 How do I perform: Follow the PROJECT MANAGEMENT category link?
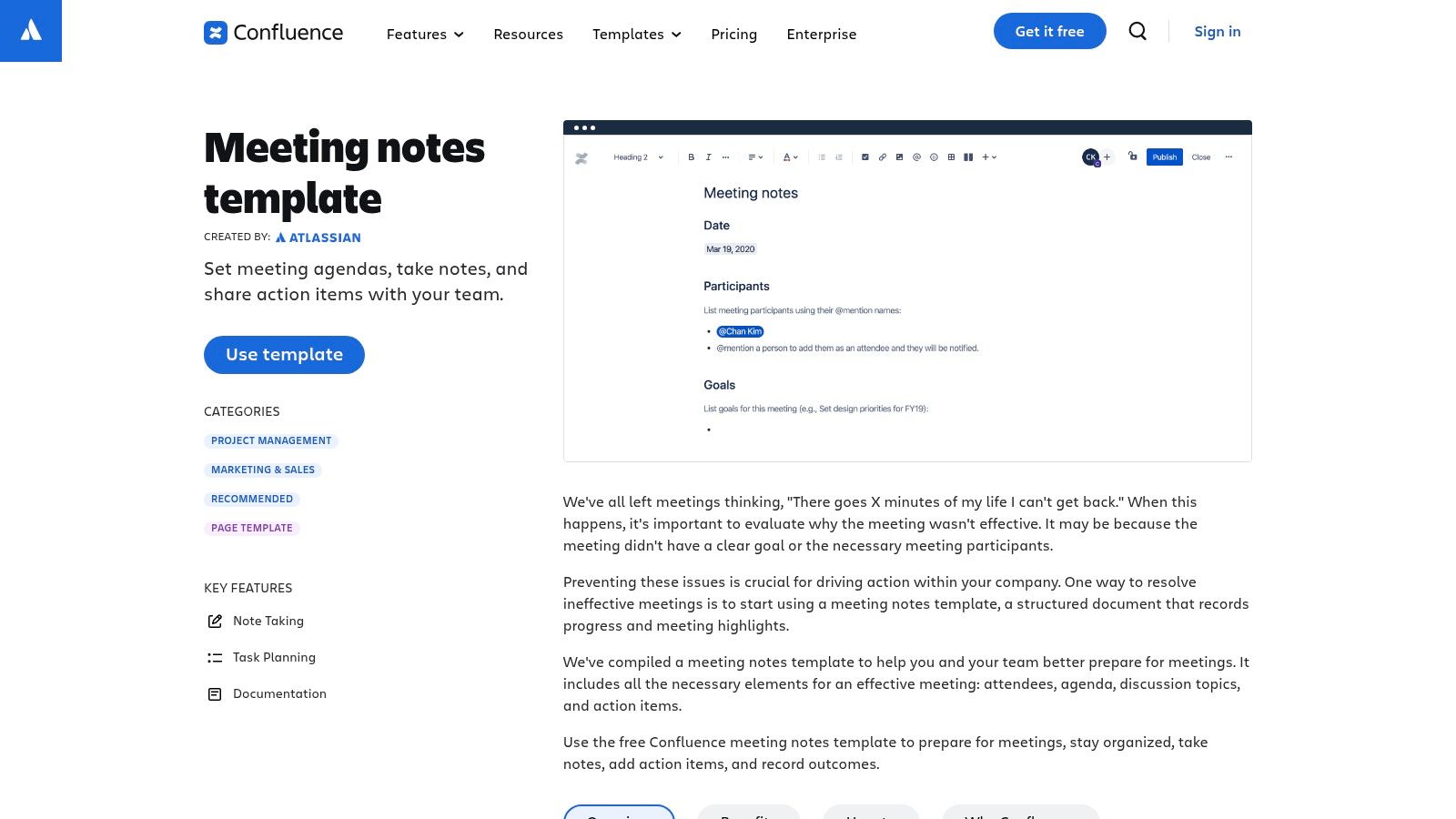click(x=270, y=440)
